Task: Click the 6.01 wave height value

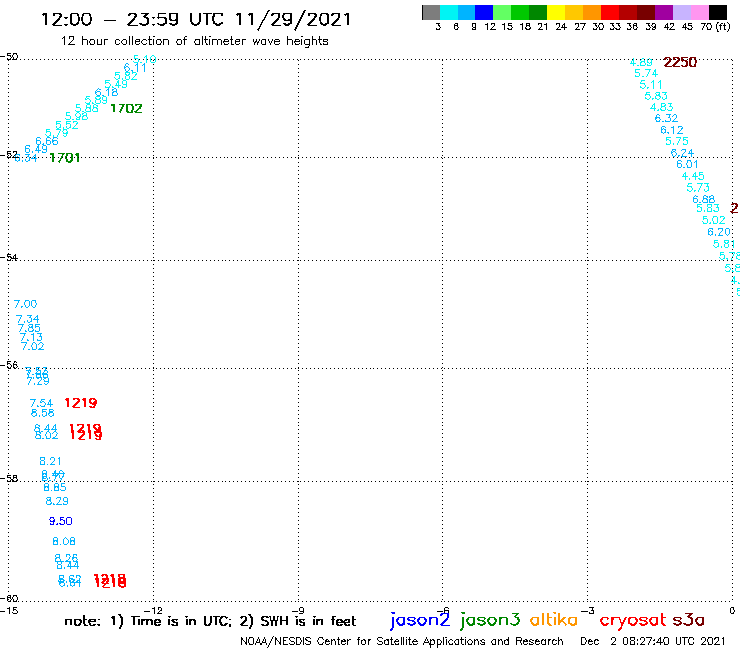Action: pyautogui.click(x=687, y=164)
